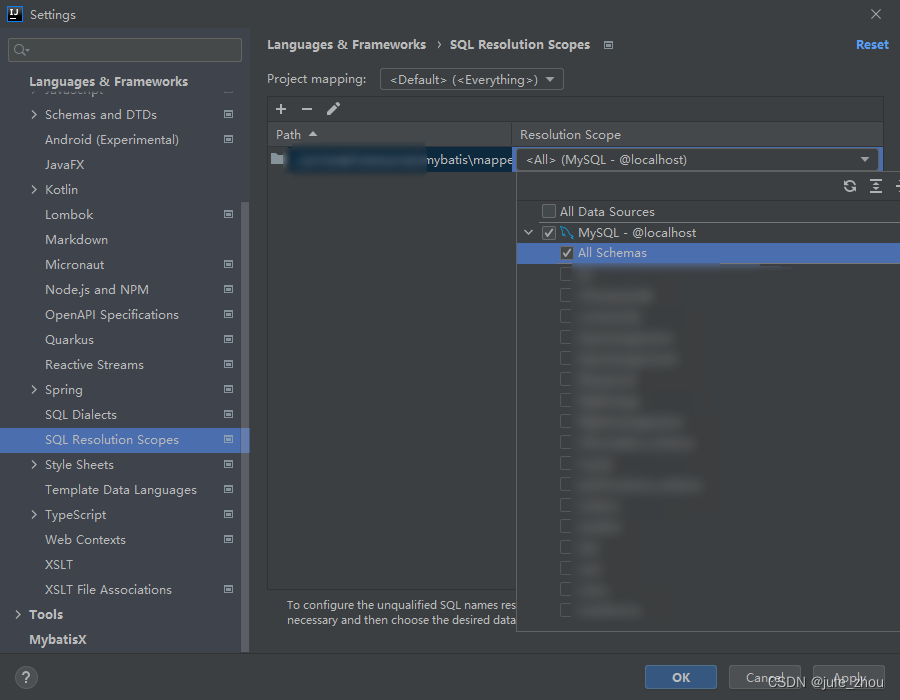Toggle the All Schemas checkbox

tap(567, 254)
